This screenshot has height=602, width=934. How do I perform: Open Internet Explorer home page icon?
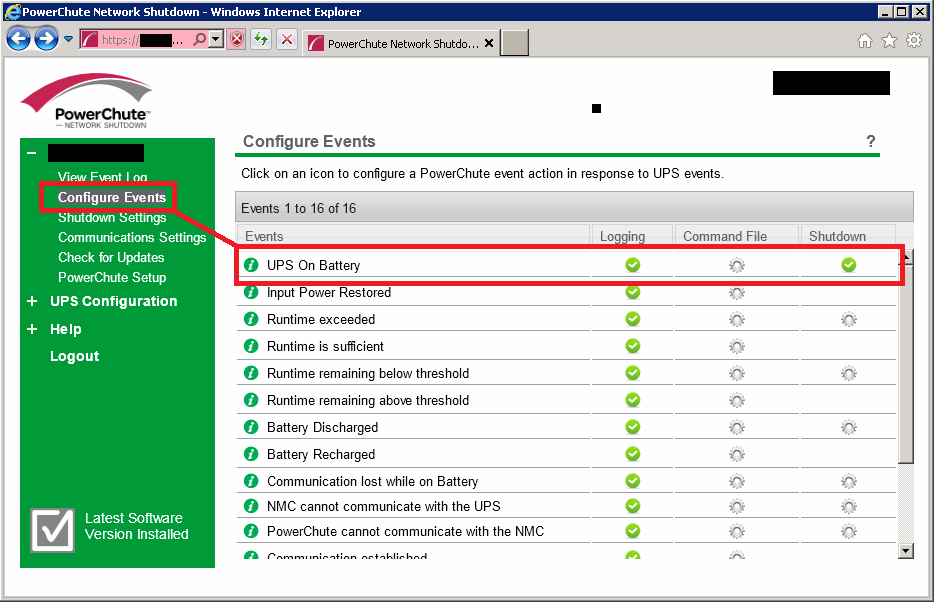coord(865,40)
